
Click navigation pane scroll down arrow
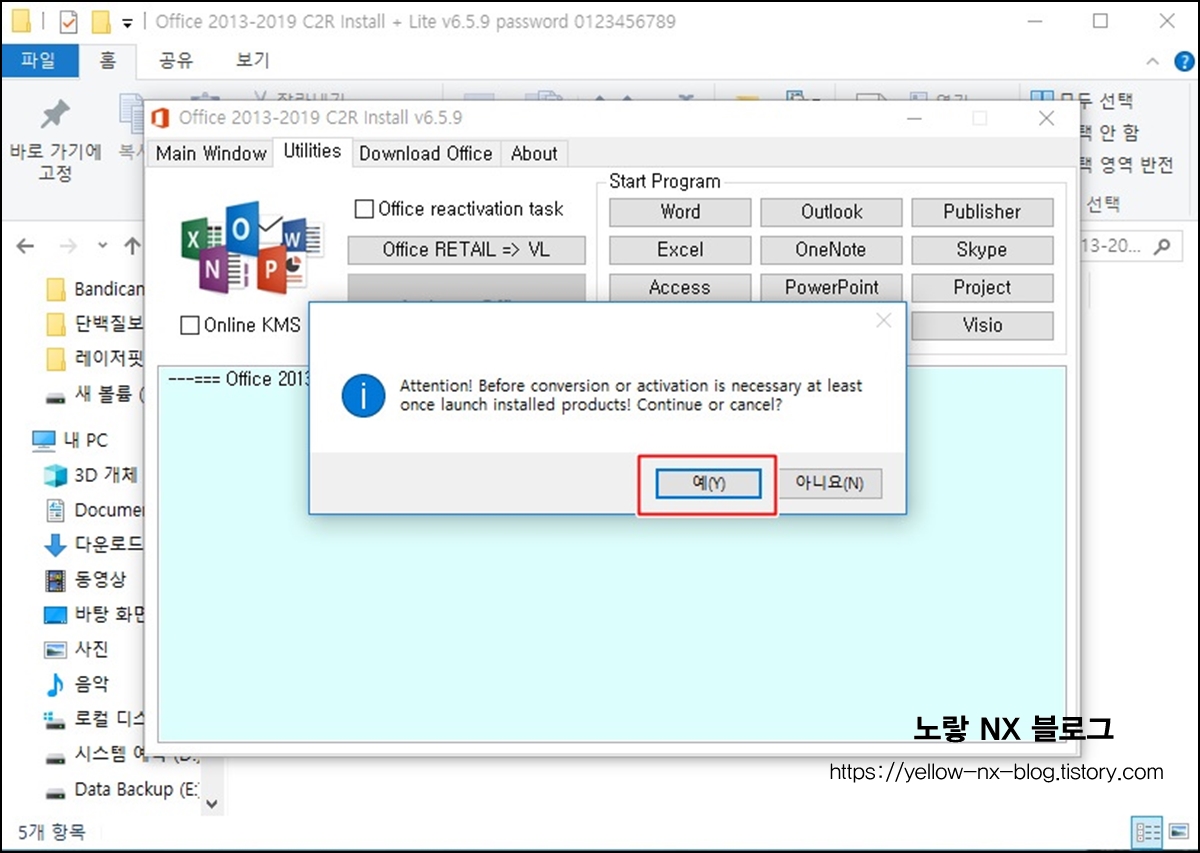(211, 802)
